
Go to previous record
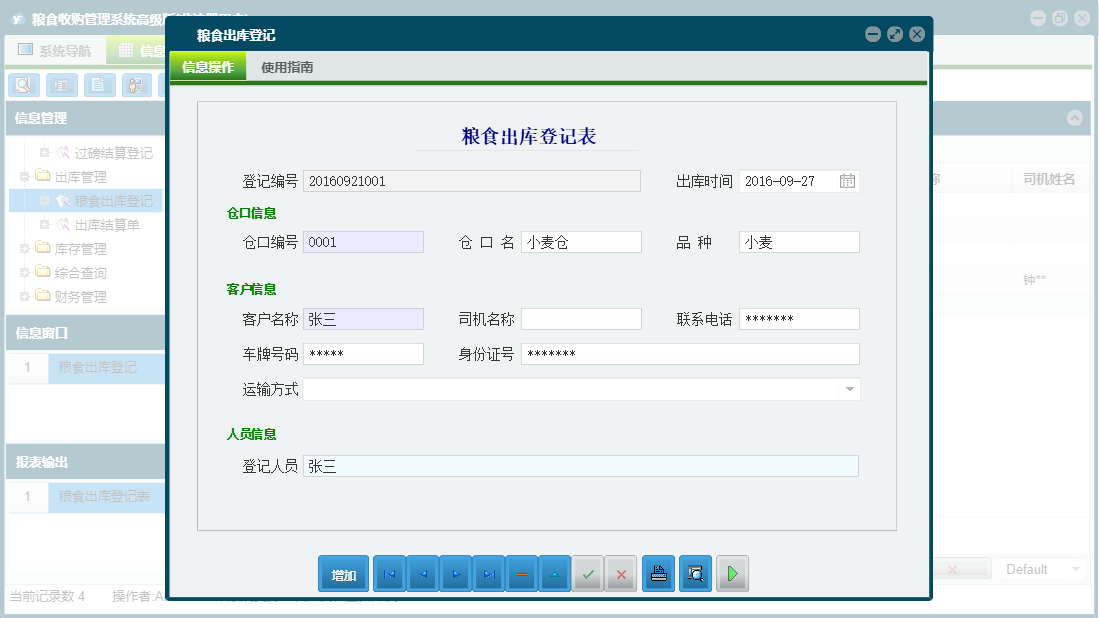pos(422,574)
